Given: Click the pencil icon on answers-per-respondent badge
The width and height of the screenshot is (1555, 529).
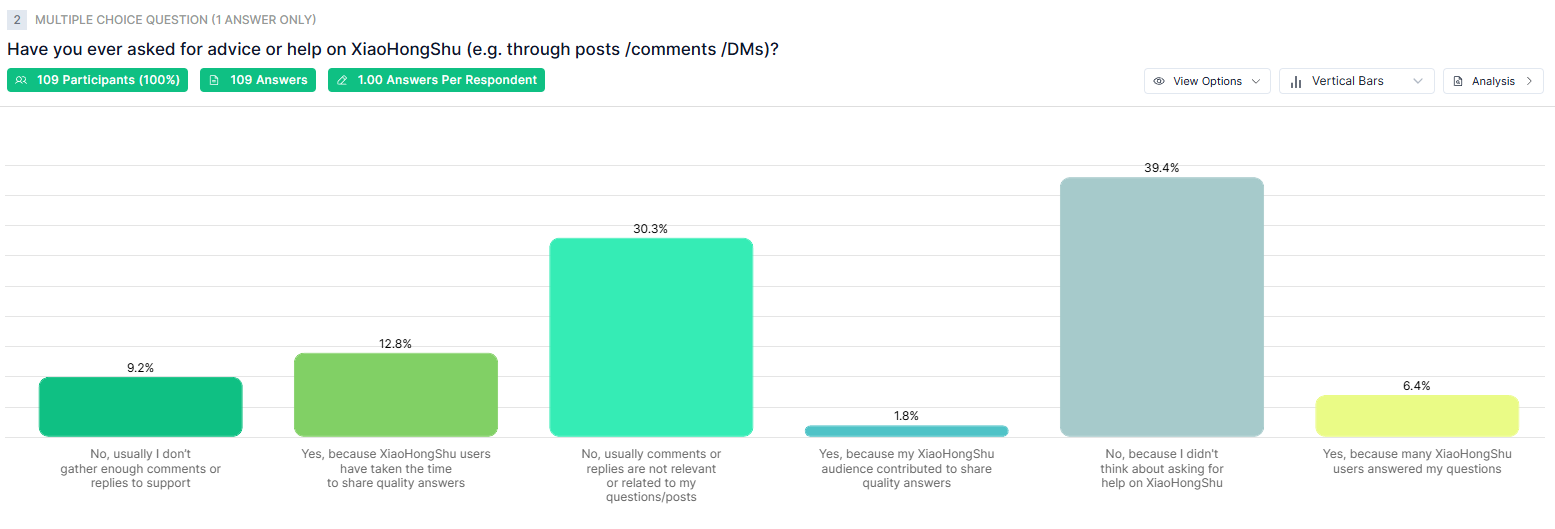Looking at the screenshot, I should (342, 80).
